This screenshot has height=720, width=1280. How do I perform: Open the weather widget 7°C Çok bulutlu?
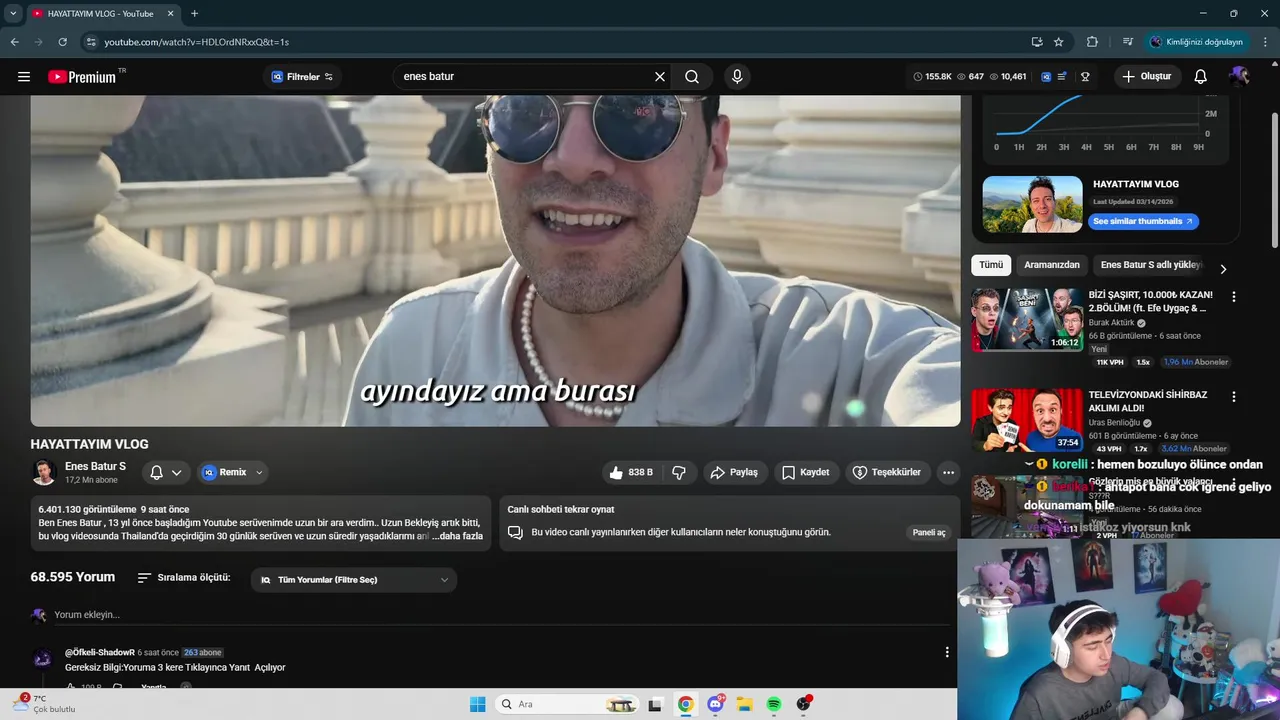[x=44, y=704]
